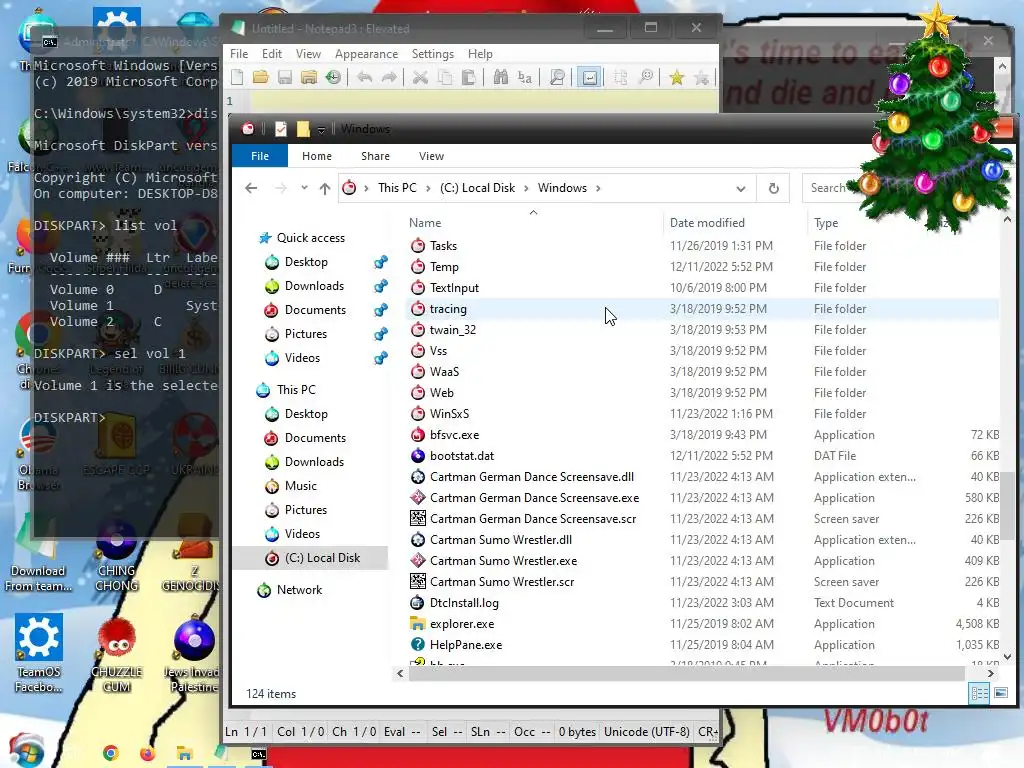Screen dimensions: 1024x768
Task: Select the HelpPane.exe file row
Action: click(703, 645)
